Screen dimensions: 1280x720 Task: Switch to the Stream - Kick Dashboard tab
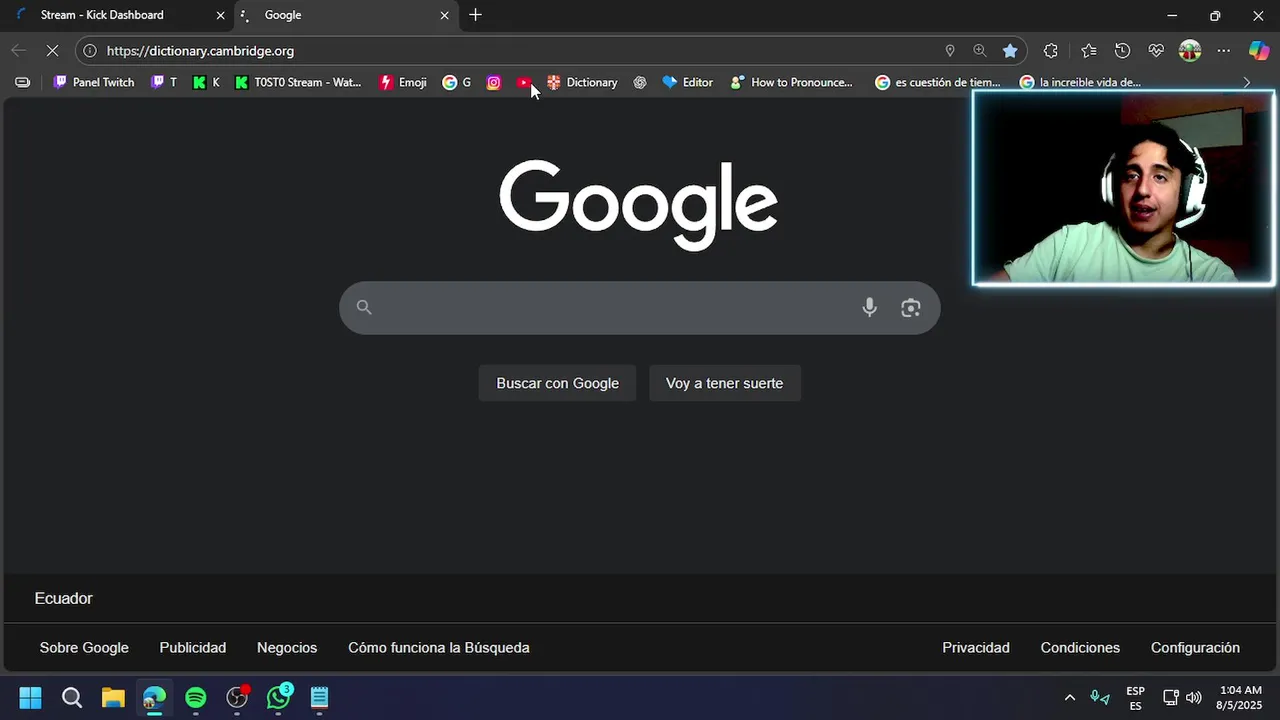click(x=118, y=15)
